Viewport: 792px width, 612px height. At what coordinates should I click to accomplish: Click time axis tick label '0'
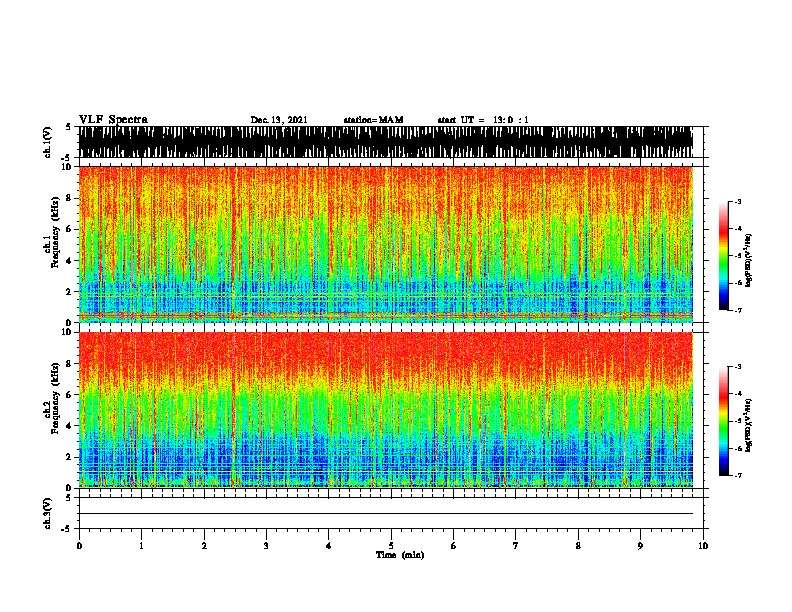pyautogui.click(x=79, y=546)
